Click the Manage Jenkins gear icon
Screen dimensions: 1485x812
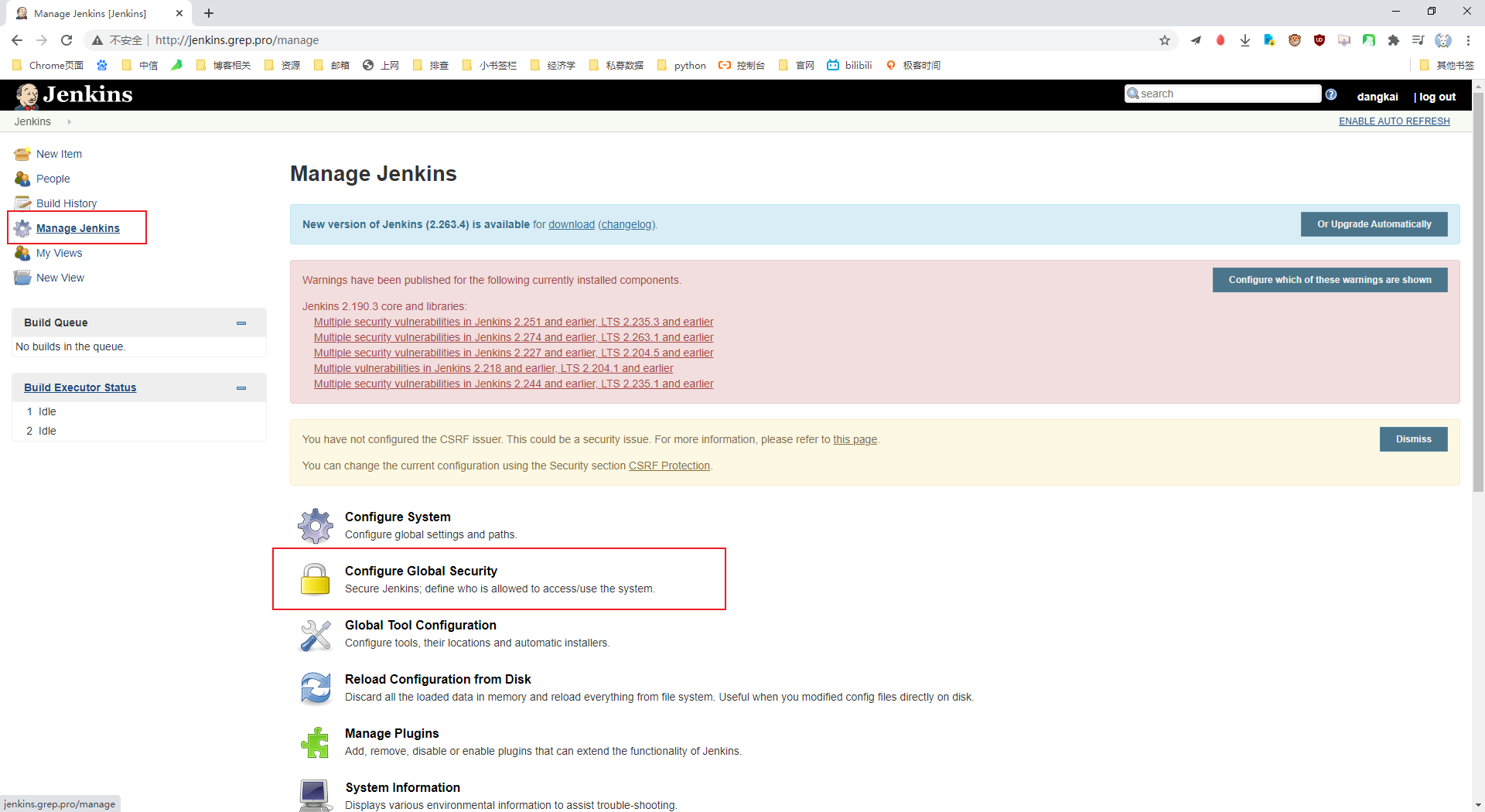pos(22,228)
